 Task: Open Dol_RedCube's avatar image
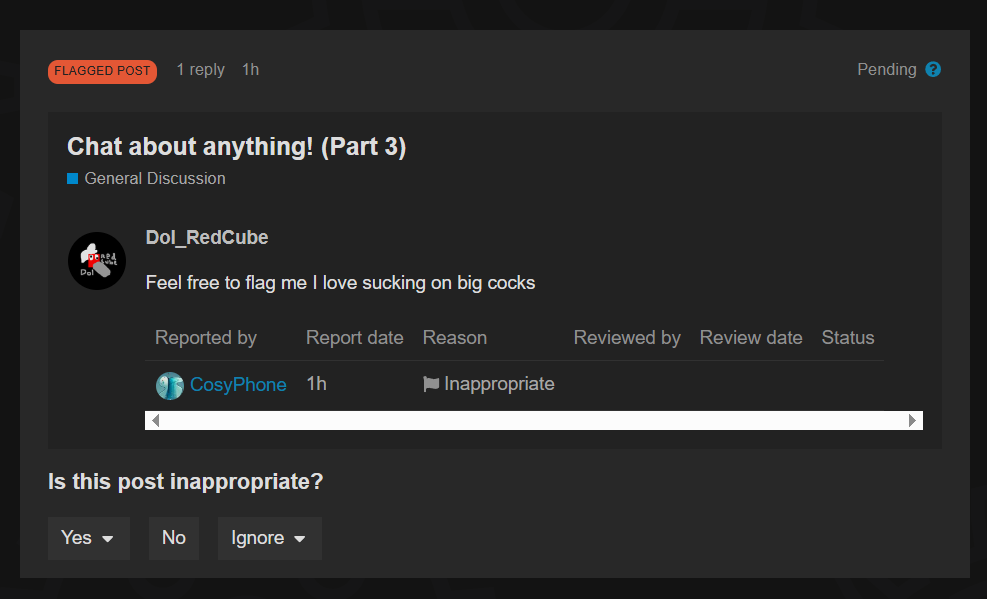(x=97, y=261)
